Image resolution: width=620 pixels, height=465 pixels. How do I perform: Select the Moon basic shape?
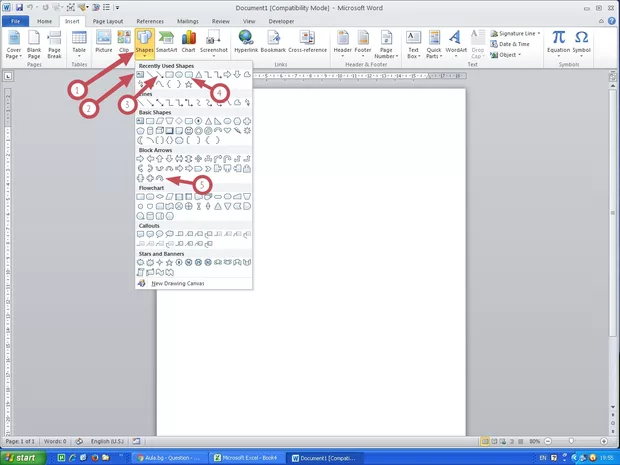click(x=140, y=140)
